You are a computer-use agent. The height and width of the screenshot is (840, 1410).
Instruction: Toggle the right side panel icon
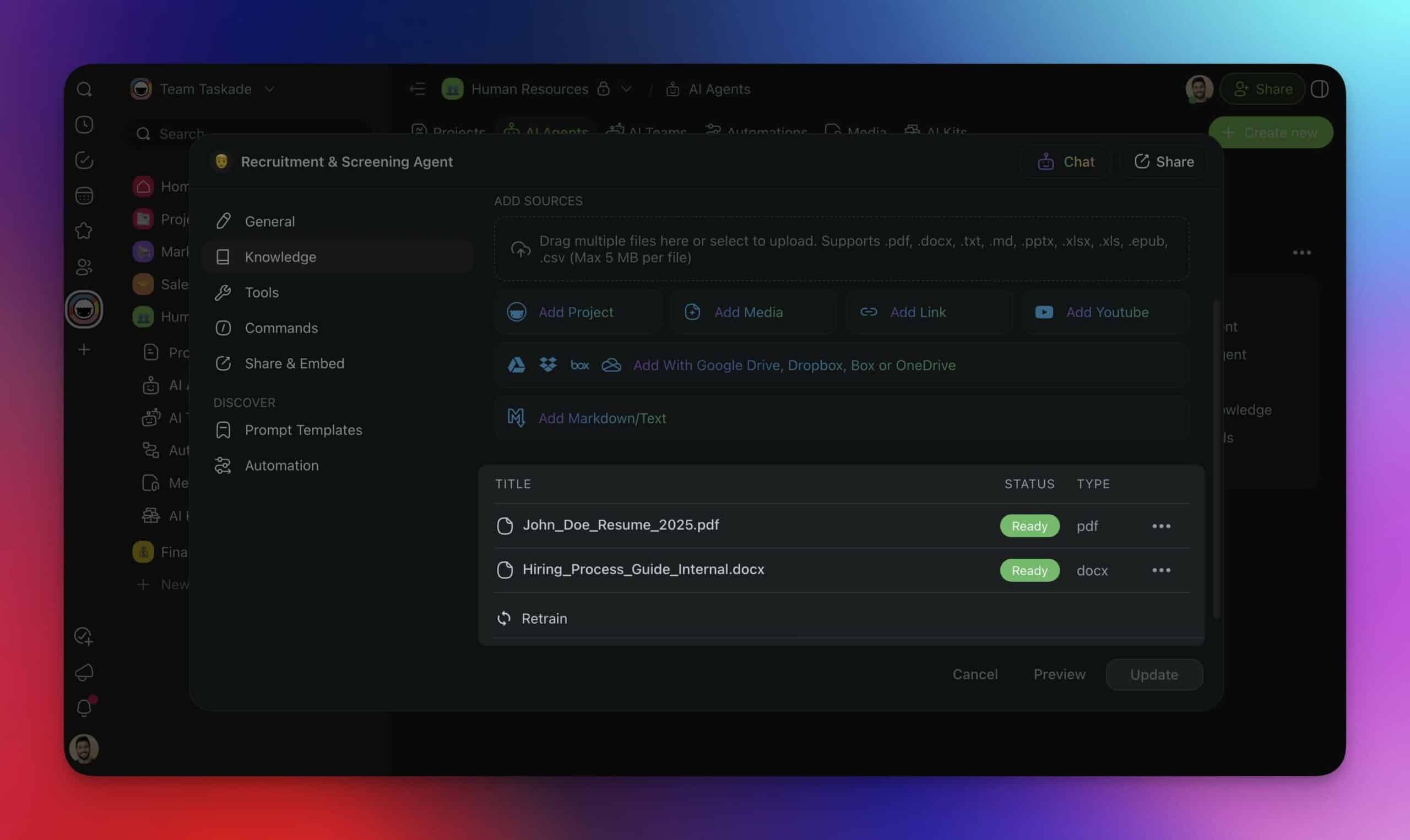(x=1320, y=89)
